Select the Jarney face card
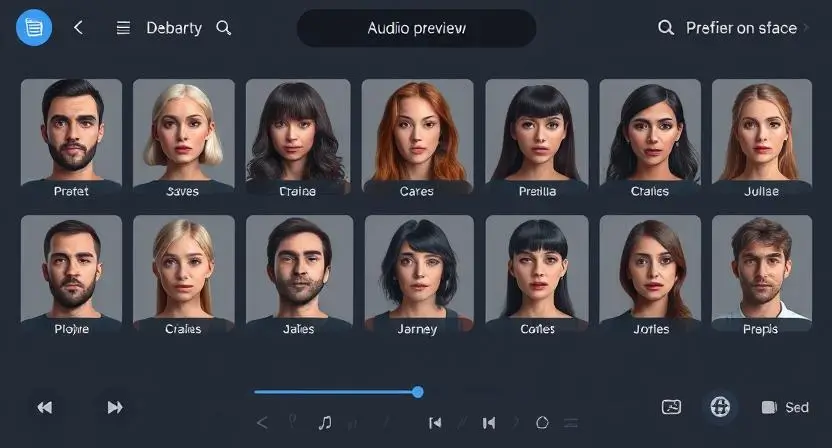Viewport: 832px width, 448px height. click(x=419, y=276)
